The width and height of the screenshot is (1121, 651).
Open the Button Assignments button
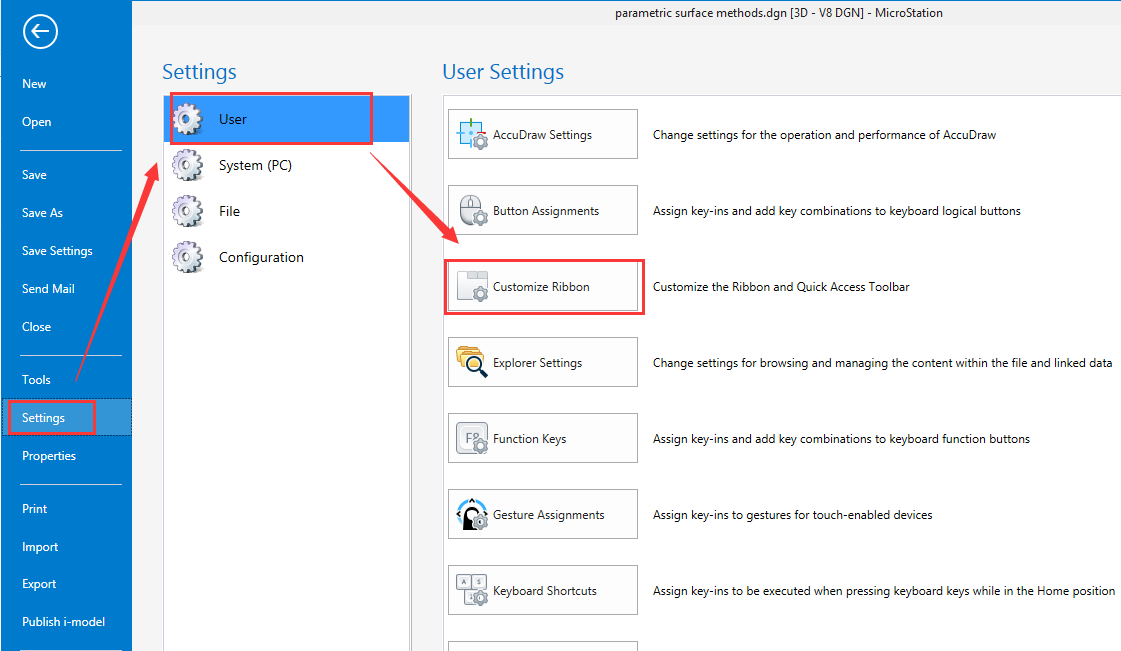[x=543, y=210]
